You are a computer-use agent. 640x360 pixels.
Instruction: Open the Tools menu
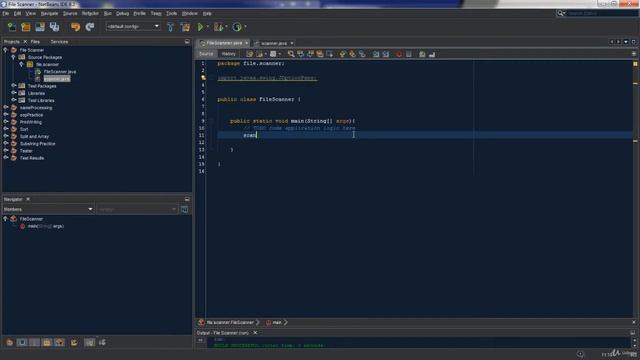pyautogui.click(x=171, y=13)
